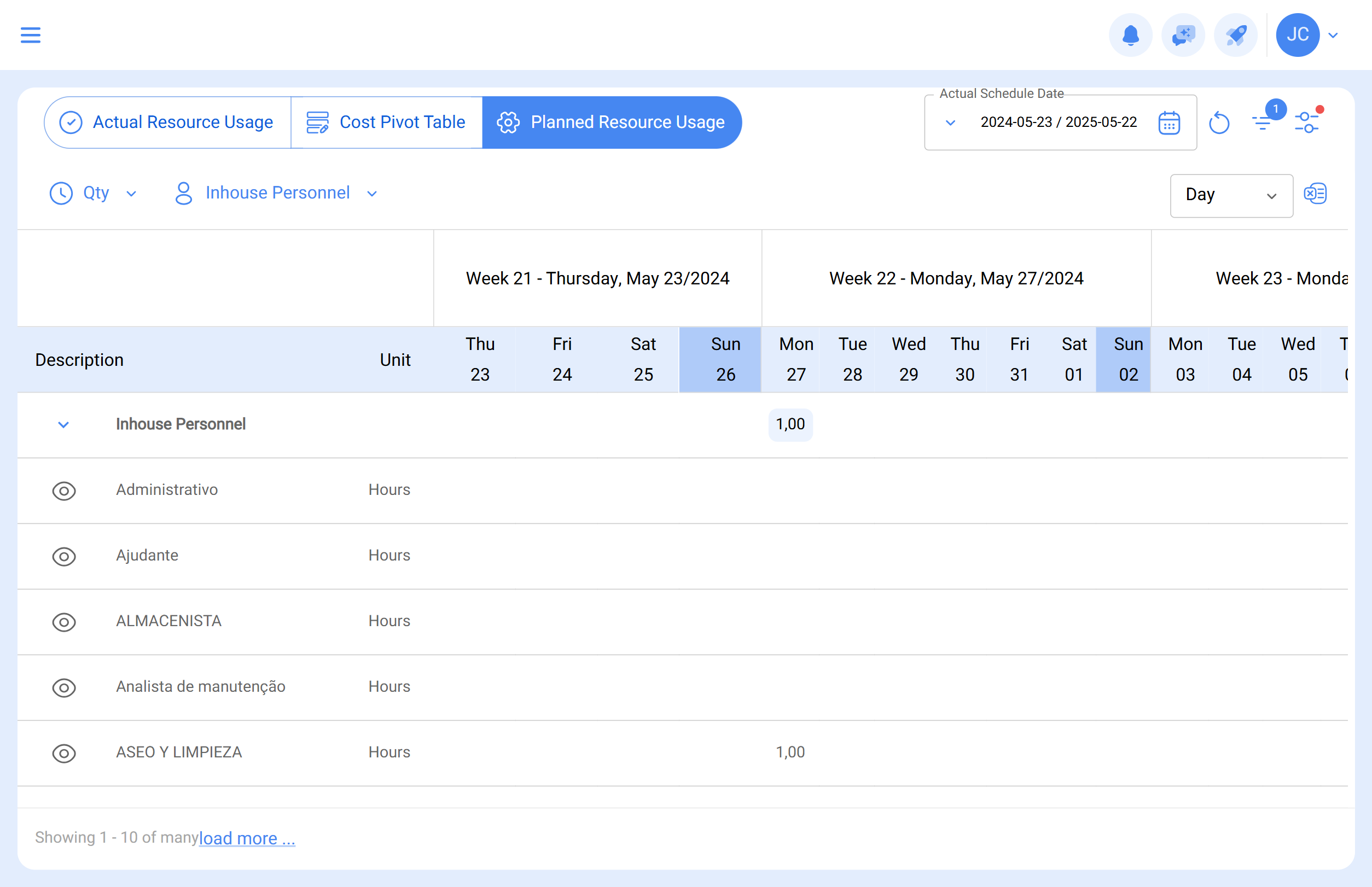1372x887 pixels.
Task: Expand the Qty measure dropdown
Action: click(x=94, y=194)
